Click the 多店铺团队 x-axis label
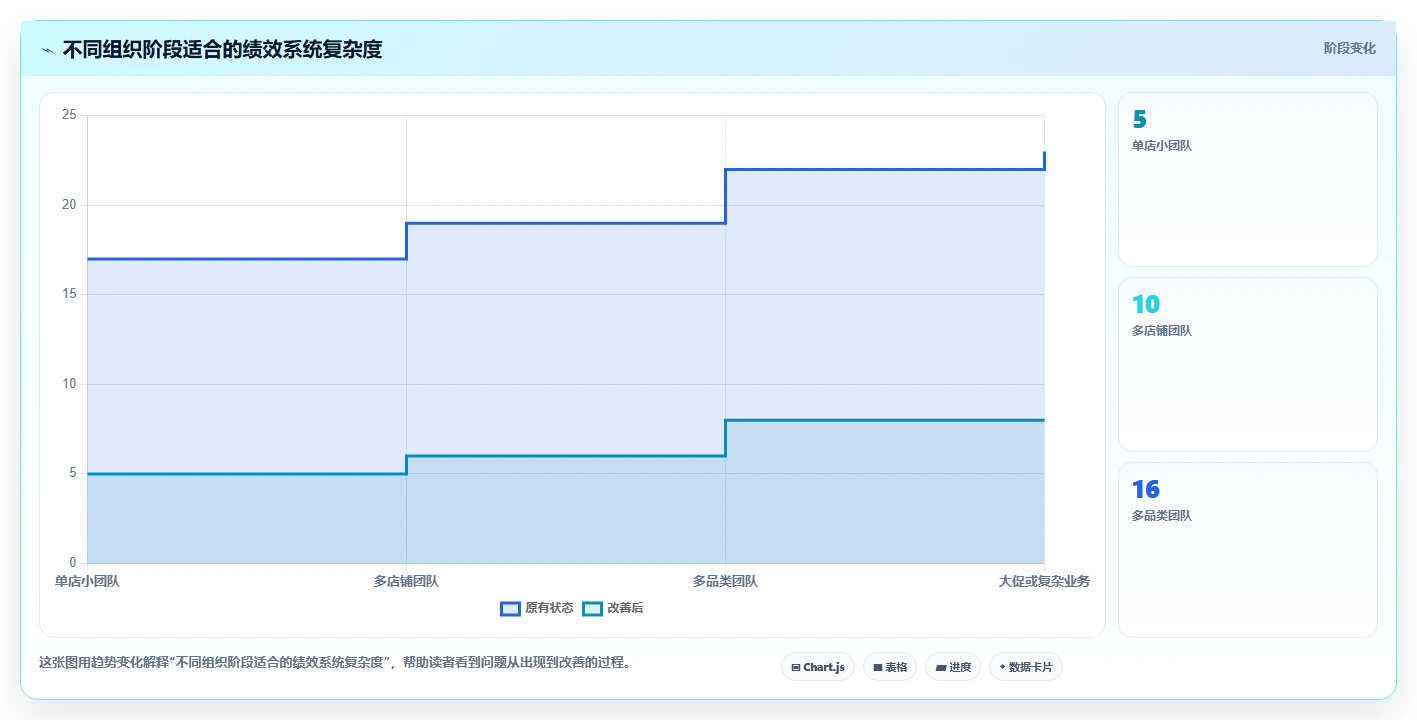 pos(406,581)
